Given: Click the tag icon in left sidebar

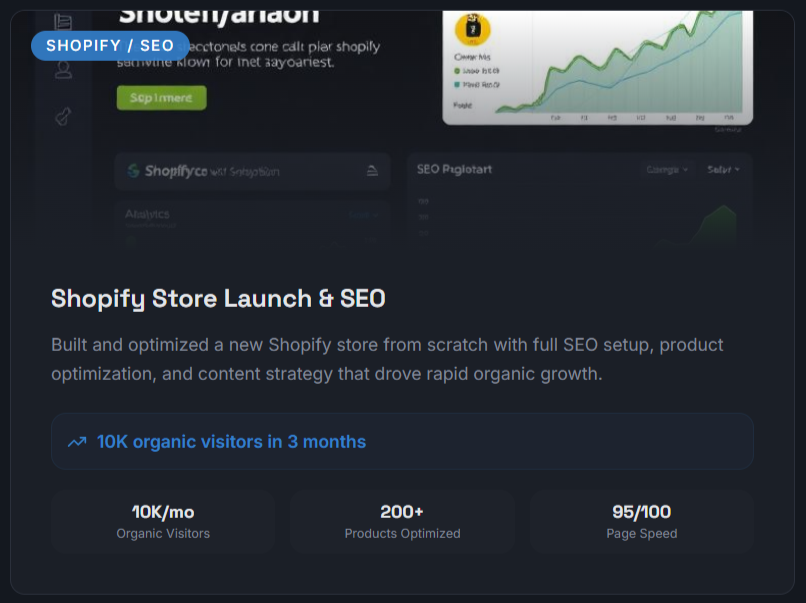Looking at the screenshot, I should click(63, 117).
